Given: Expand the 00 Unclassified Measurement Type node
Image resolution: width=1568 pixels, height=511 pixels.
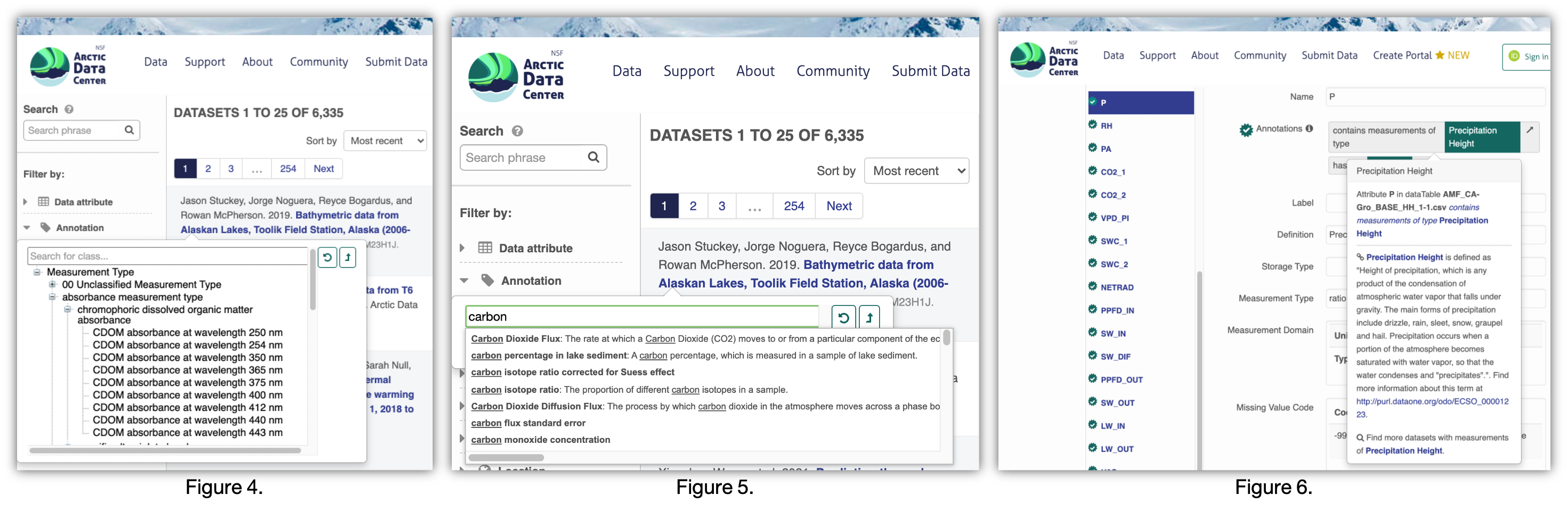Looking at the screenshot, I should (52, 284).
